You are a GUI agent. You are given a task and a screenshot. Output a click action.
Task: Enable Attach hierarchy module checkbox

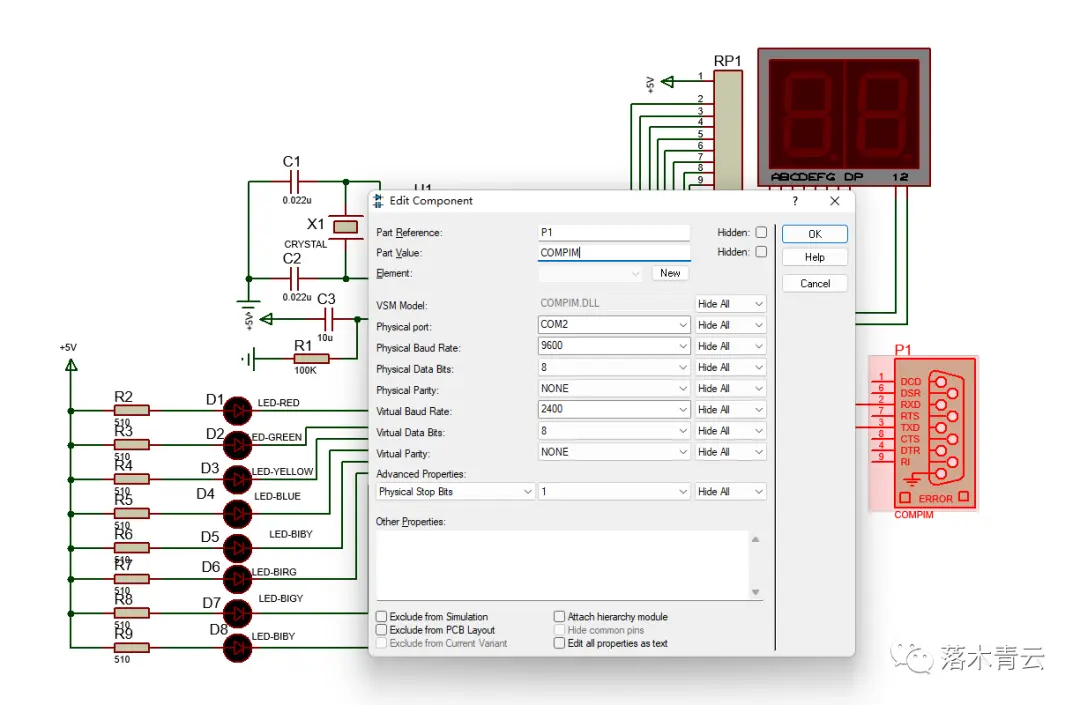(x=560, y=617)
